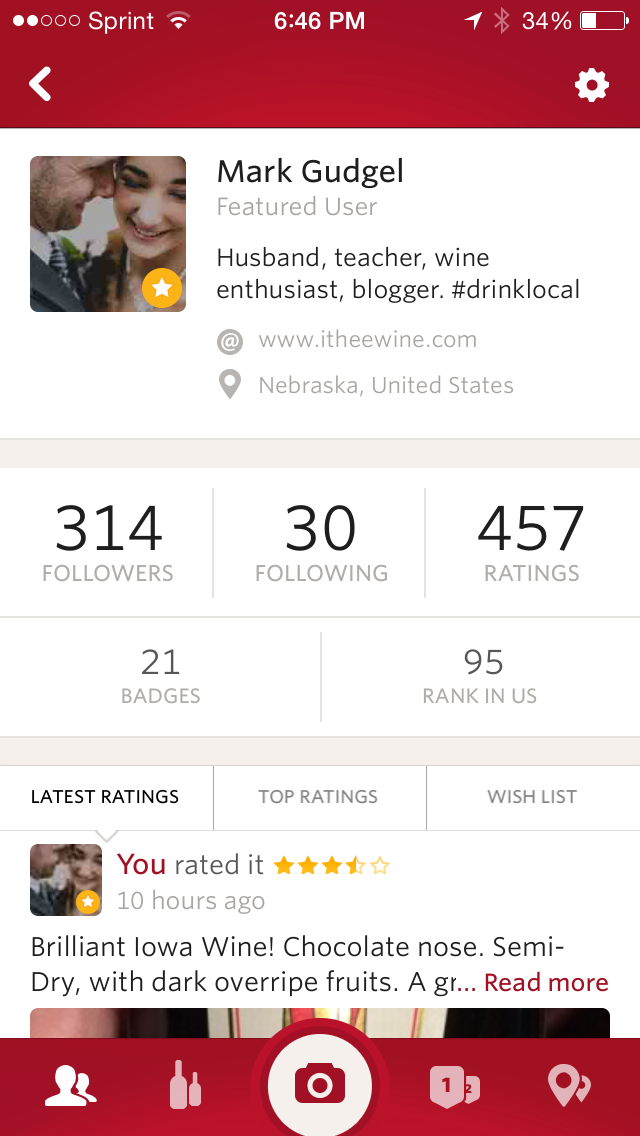Open the wine bottles icon

click(185, 1086)
